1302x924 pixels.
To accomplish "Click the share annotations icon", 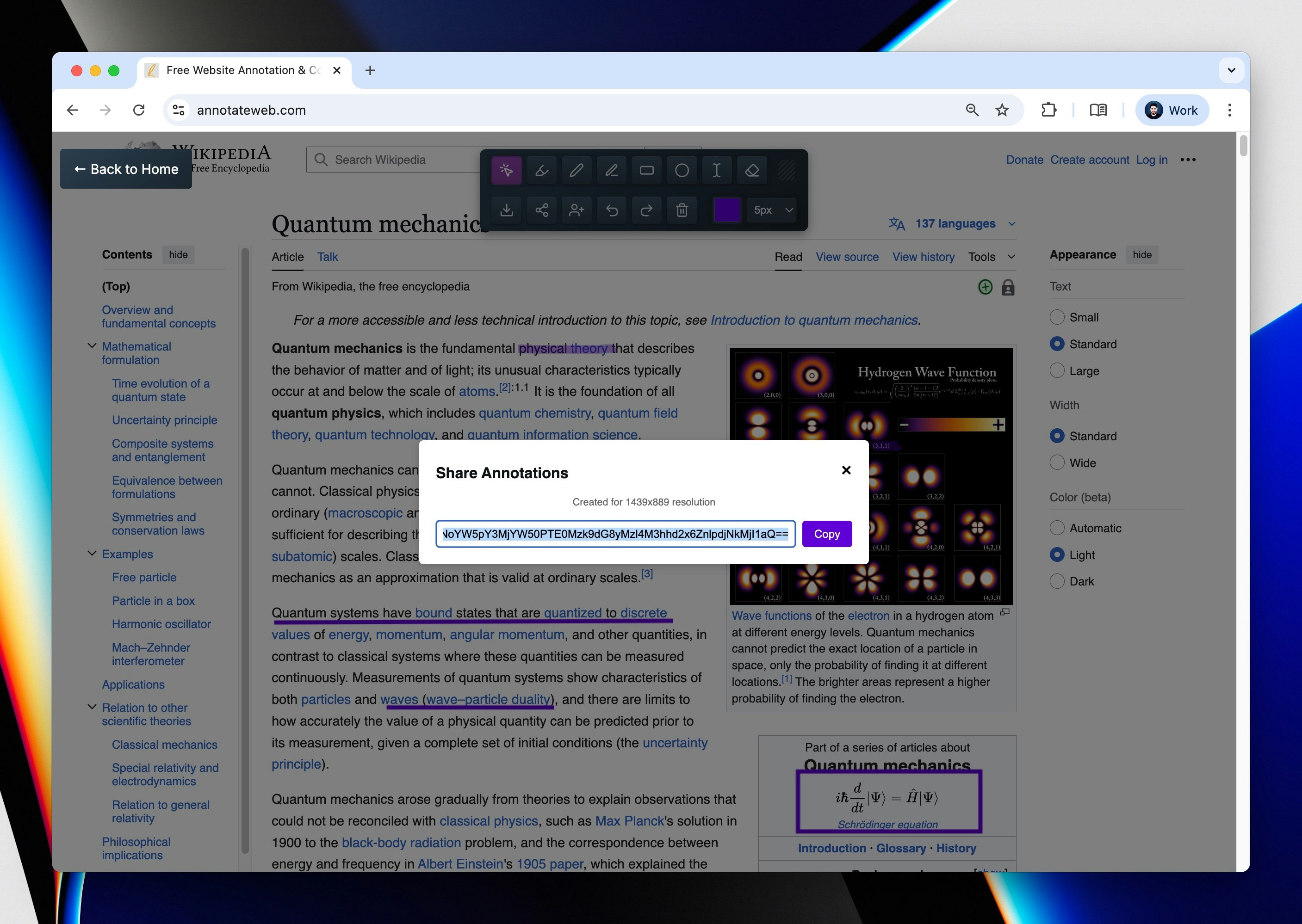I will point(541,210).
